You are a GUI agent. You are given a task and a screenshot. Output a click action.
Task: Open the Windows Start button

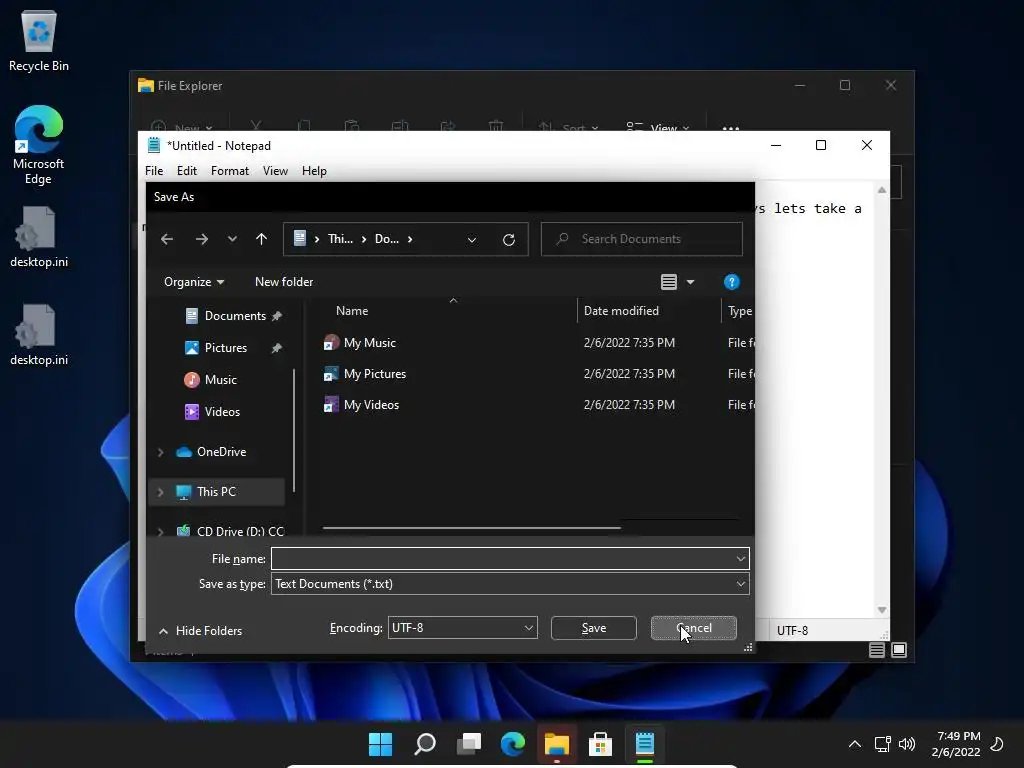click(381, 744)
